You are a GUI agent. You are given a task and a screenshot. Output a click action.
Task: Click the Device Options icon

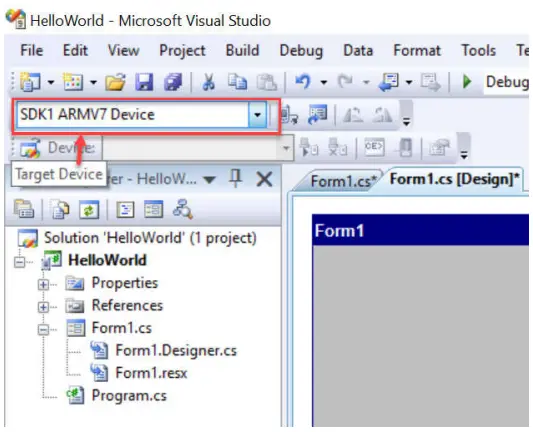(x=317, y=114)
